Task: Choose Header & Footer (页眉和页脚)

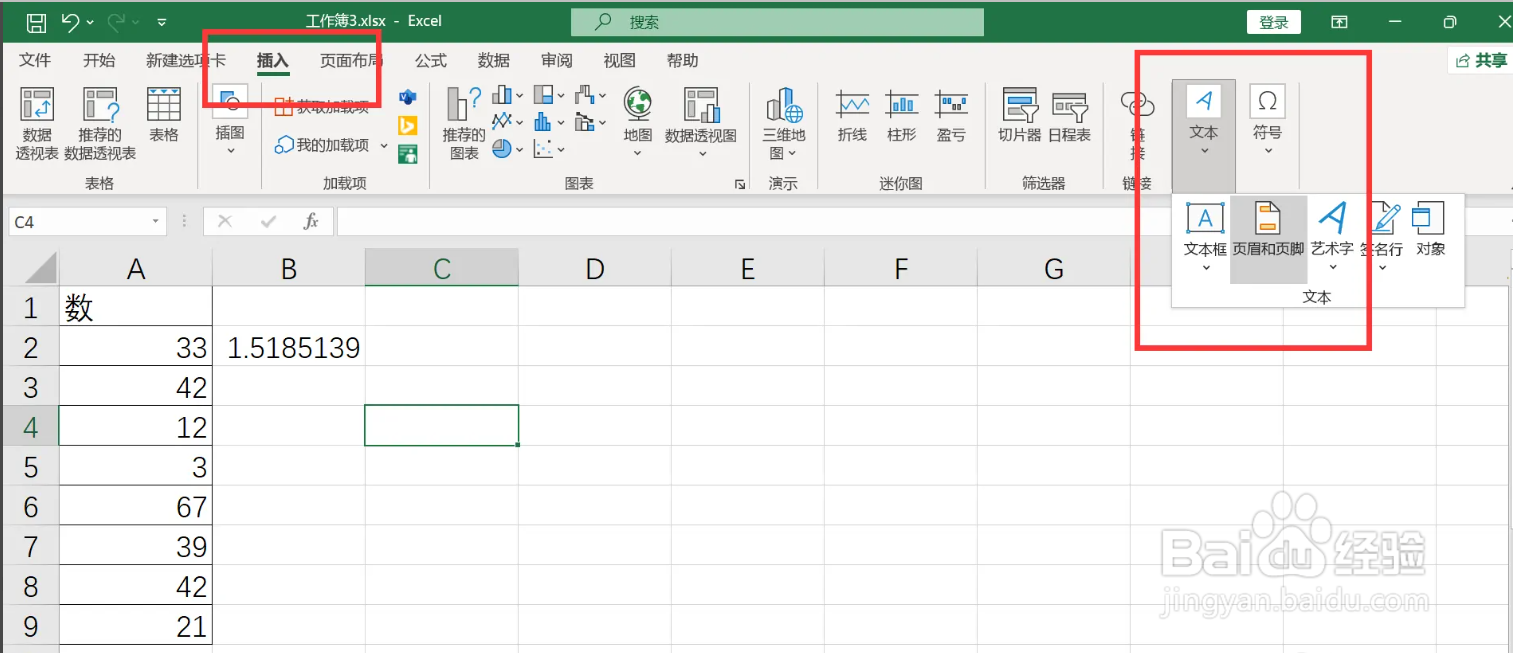Action: point(1268,238)
